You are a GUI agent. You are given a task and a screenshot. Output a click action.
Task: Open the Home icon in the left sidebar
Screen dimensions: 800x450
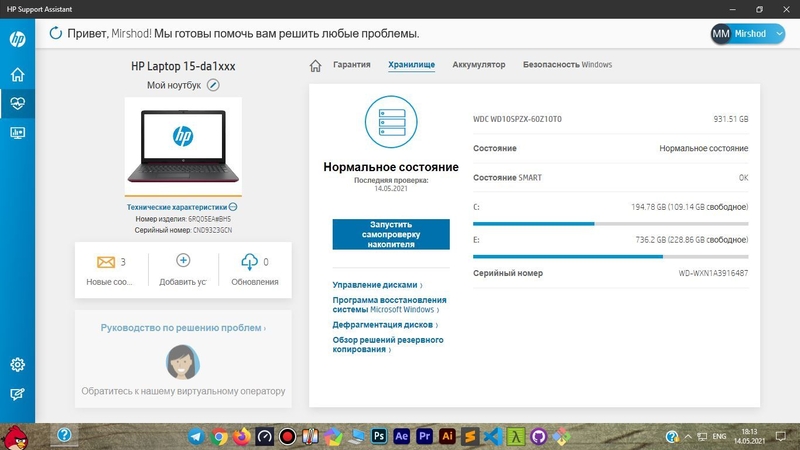point(17,74)
